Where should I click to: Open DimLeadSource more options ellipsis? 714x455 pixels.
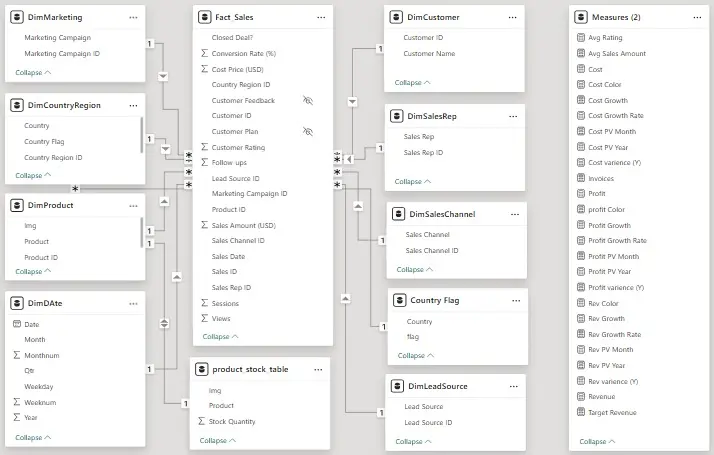pyautogui.click(x=514, y=386)
